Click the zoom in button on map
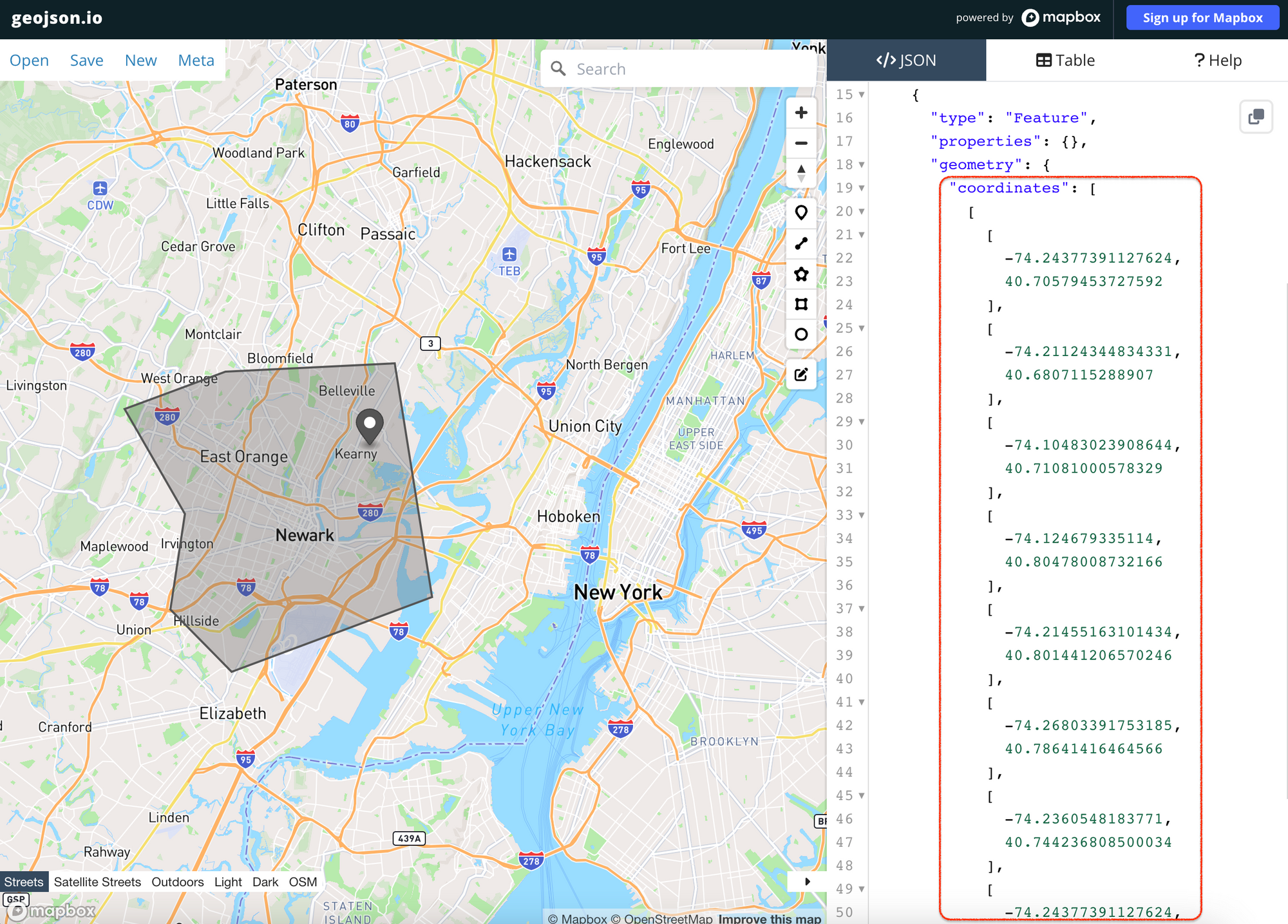Viewport: 1288px width, 924px height. (x=801, y=112)
